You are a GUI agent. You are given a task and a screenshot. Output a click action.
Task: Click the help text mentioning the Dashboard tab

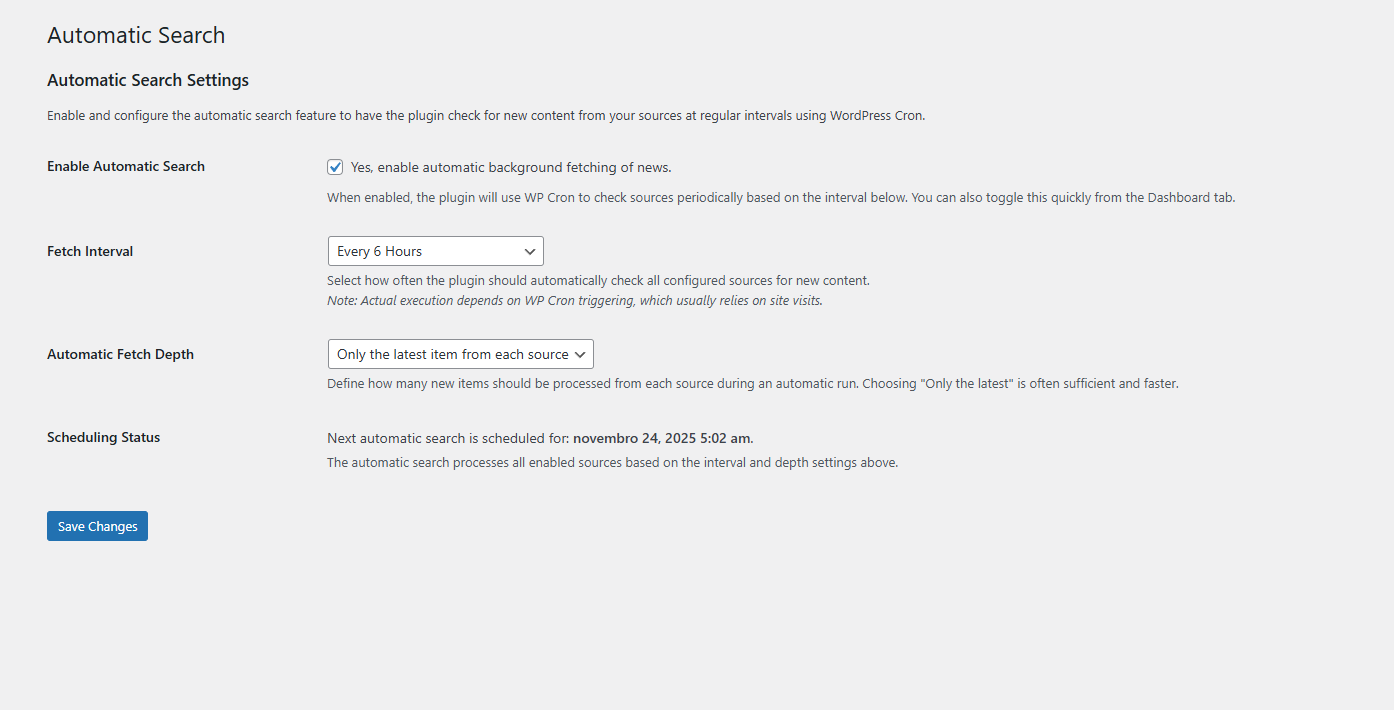781,197
